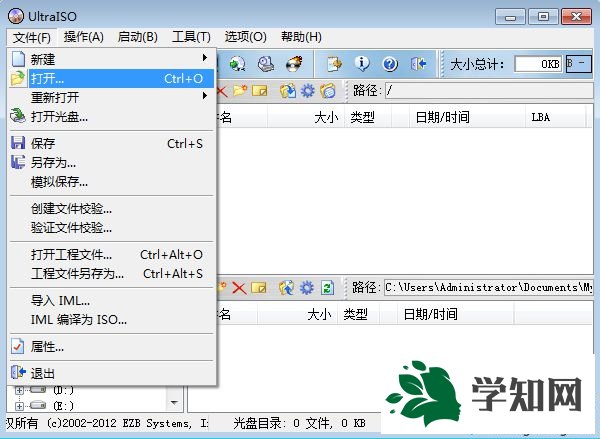Choose 属性... menu entry
The image size is (600, 439).
112,347
